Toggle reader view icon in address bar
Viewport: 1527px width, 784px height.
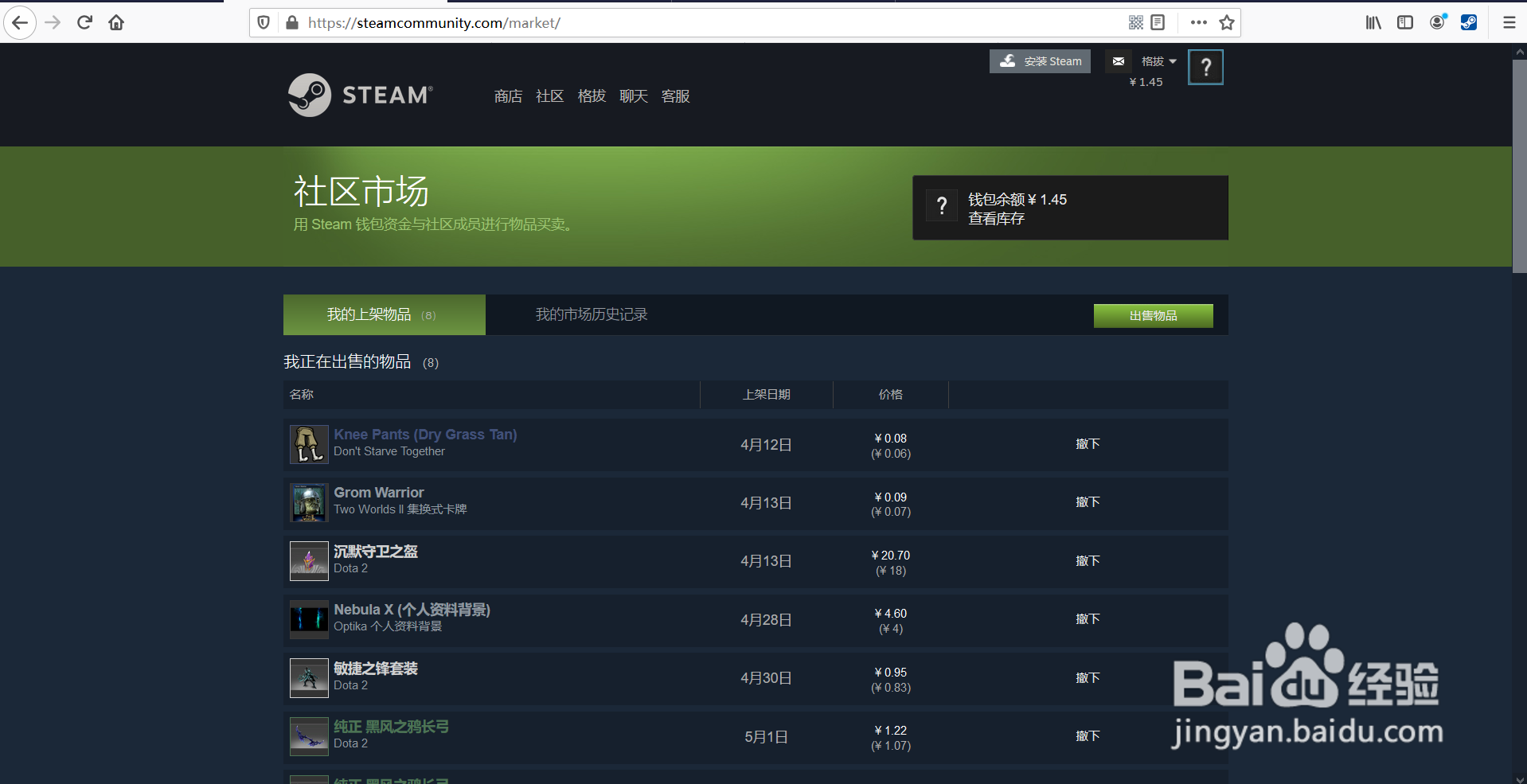1158,22
